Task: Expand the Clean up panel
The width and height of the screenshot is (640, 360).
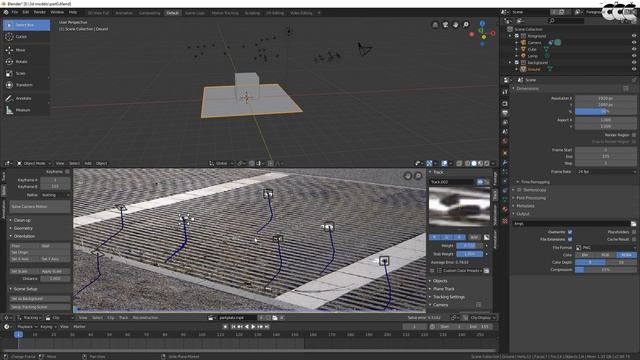Action: click(x=22, y=220)
